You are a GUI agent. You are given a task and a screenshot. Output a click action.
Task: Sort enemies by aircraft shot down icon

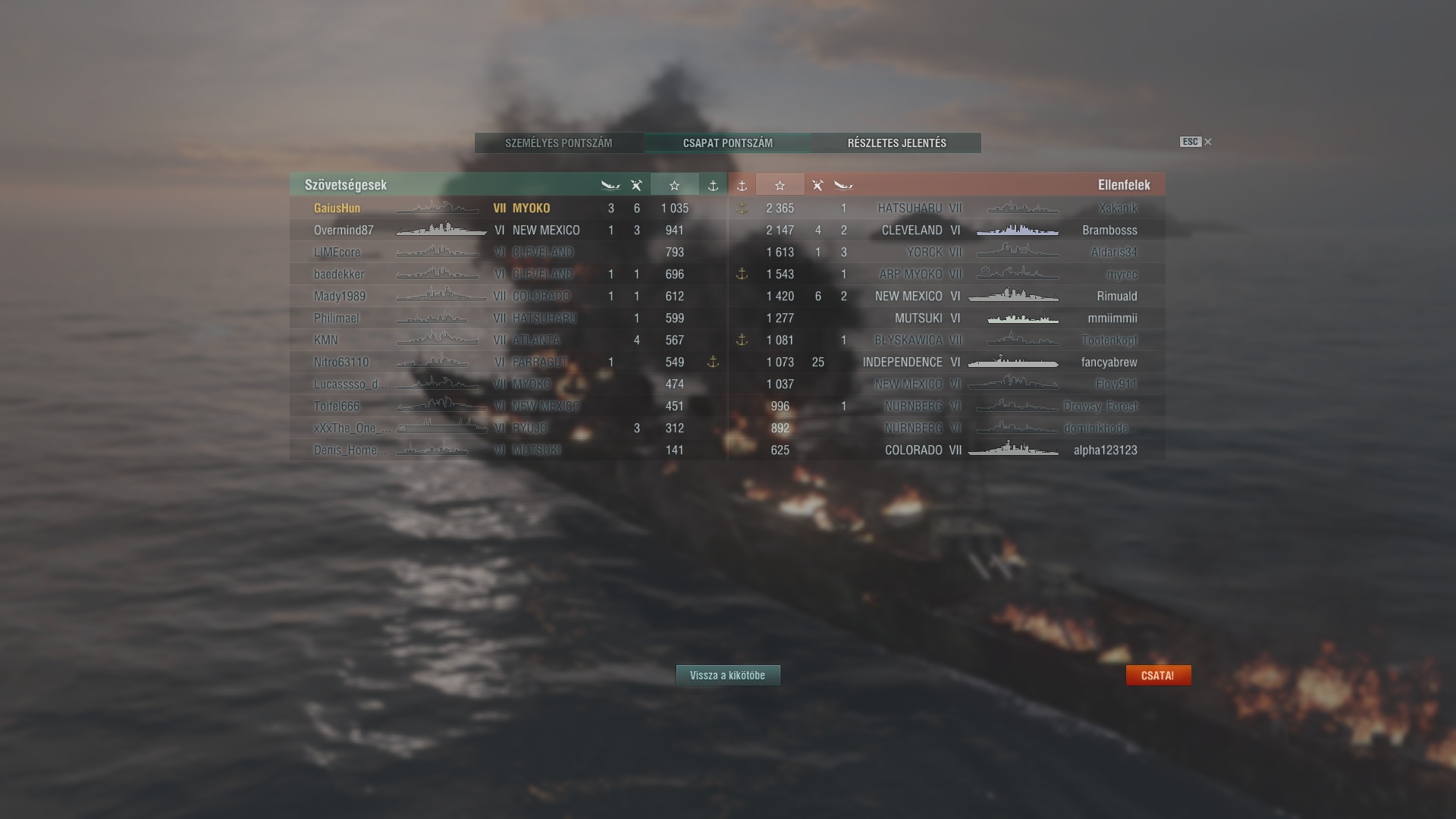[x=817, y=185]
